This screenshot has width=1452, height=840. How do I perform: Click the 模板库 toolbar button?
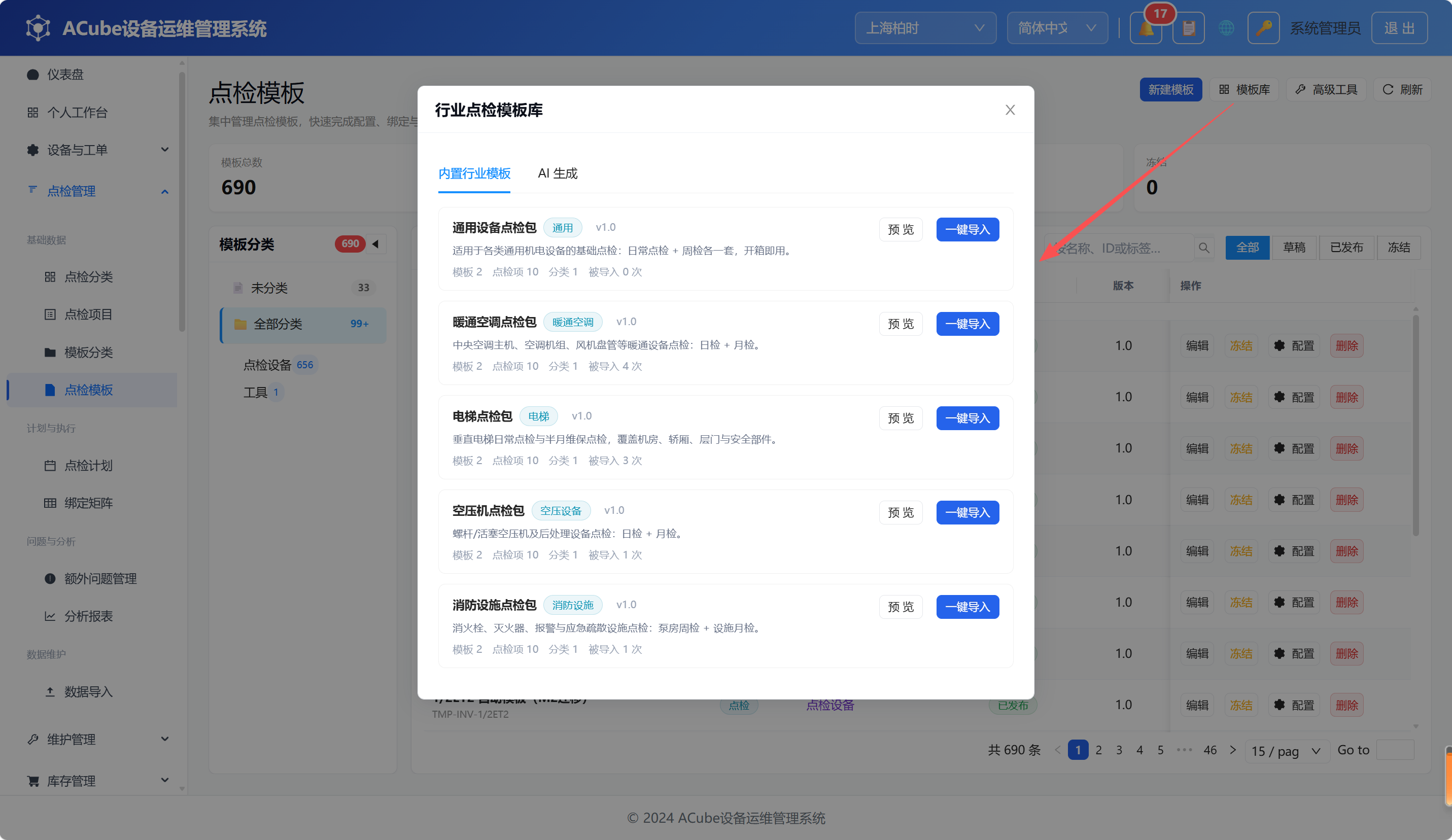point(1244,89)
